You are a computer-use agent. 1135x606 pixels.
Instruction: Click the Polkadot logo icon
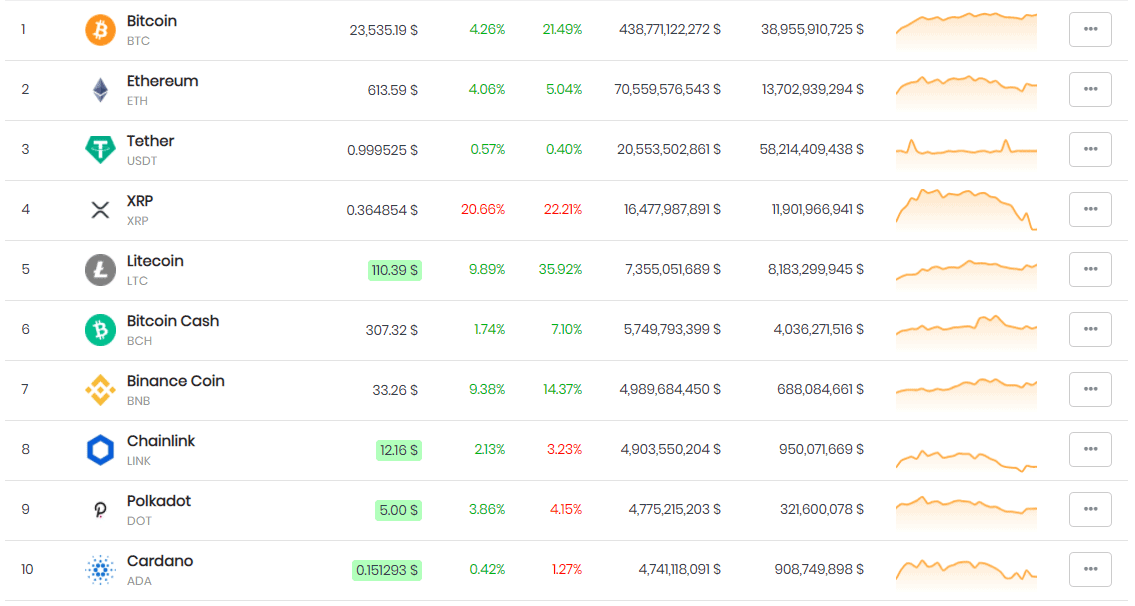coord(100,510)
